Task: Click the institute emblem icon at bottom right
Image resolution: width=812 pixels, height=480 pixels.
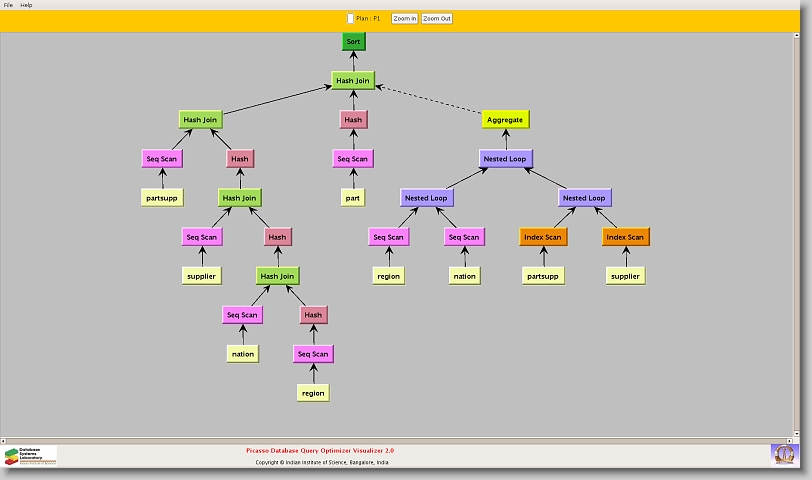Action: [785, 454]
